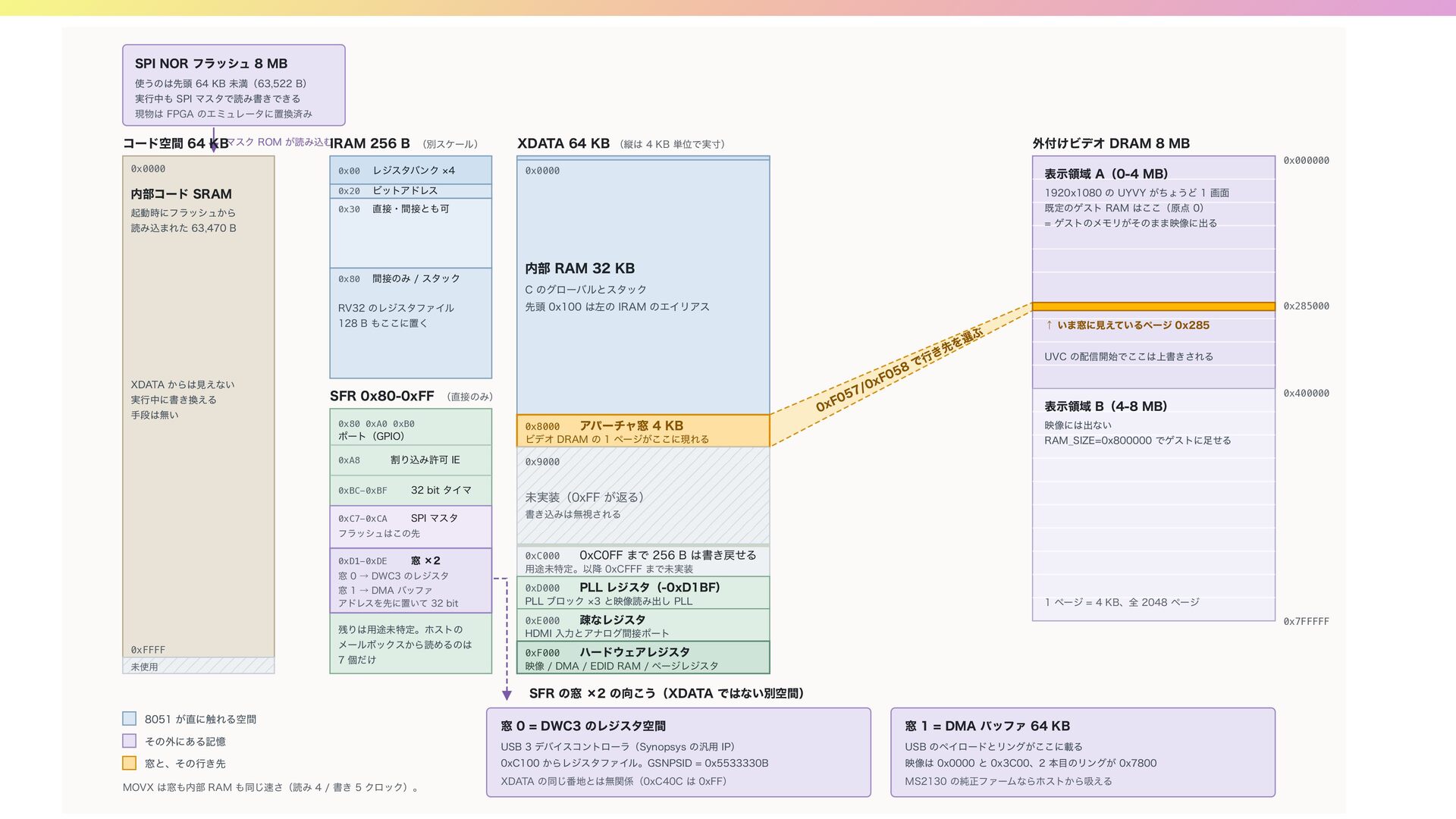Select the ポート (GPIO) SFR row
The height and width of the screenshot is (819, 1456).
pos(410,428)
